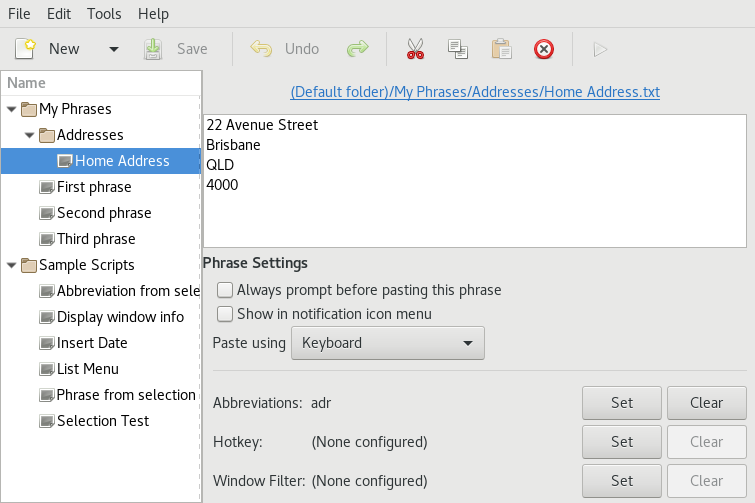
Task: Click the Copy item icon
Action: [x=457, y=49]
